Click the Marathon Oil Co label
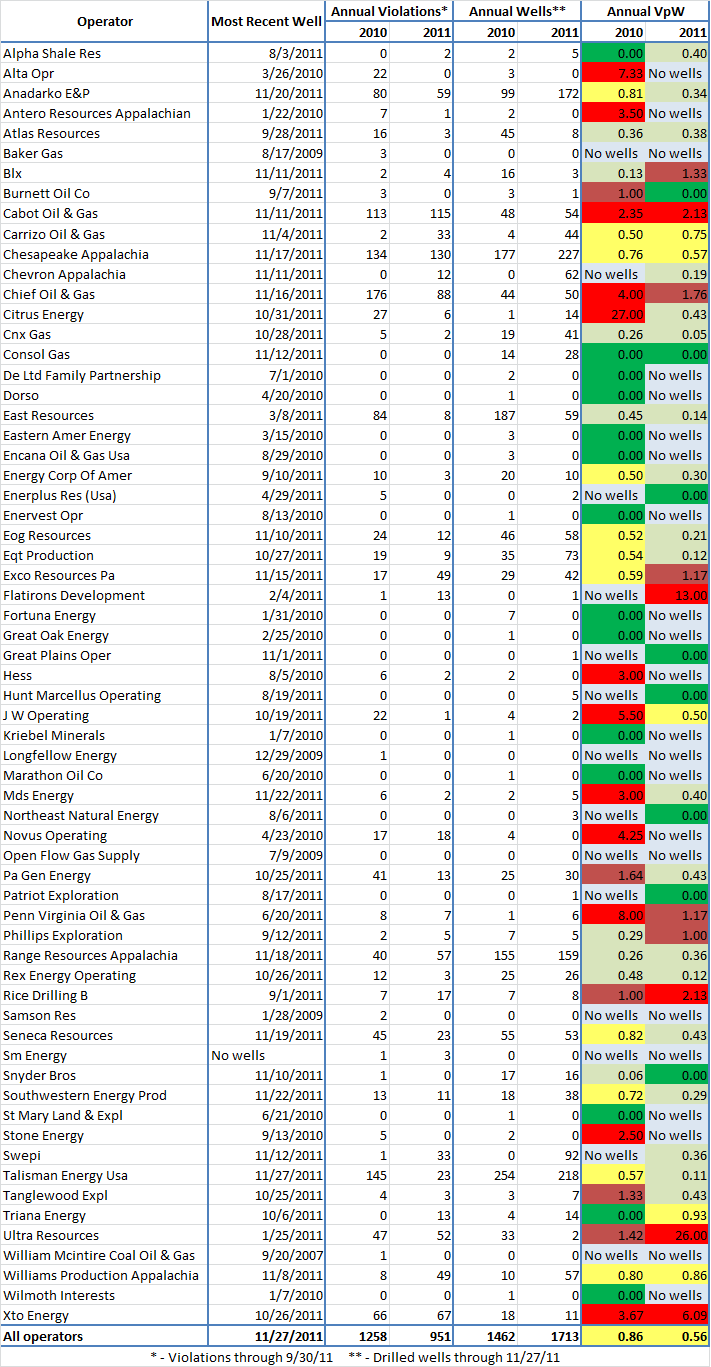This screenshot has height=1367, width=711. click(x=53, y=775)
